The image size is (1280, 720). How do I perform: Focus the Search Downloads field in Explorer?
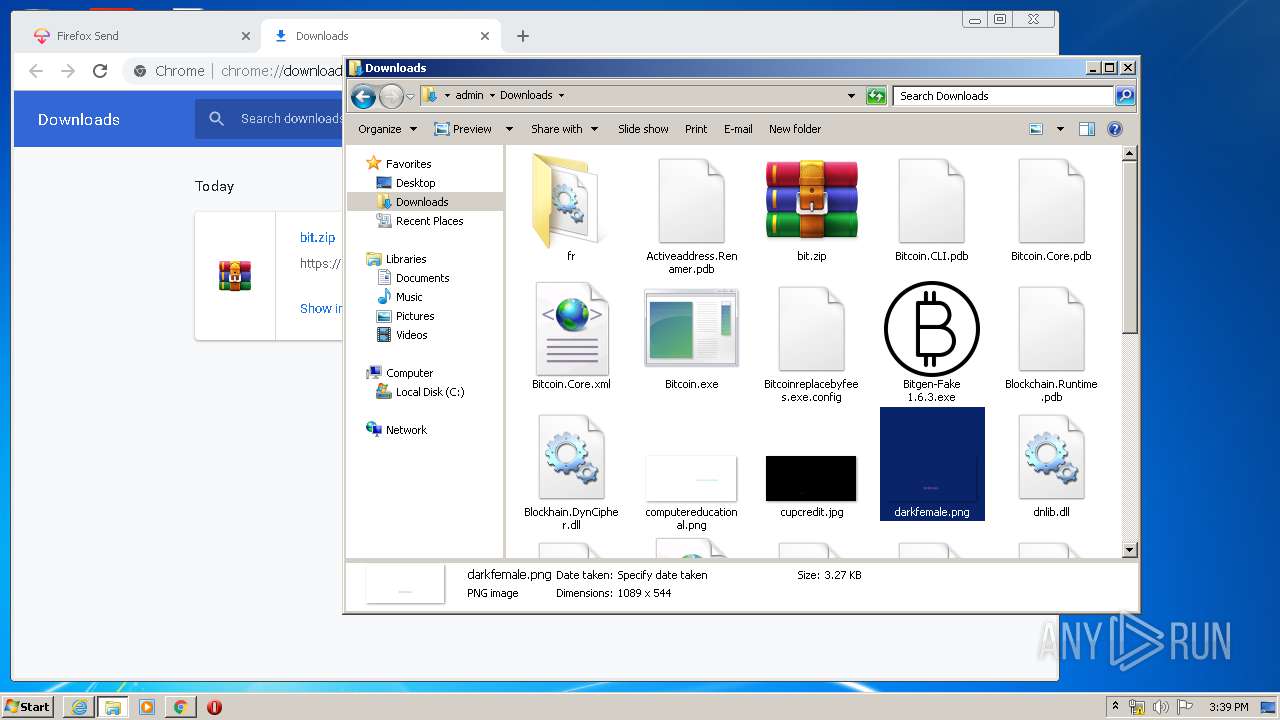[1003, 96]
